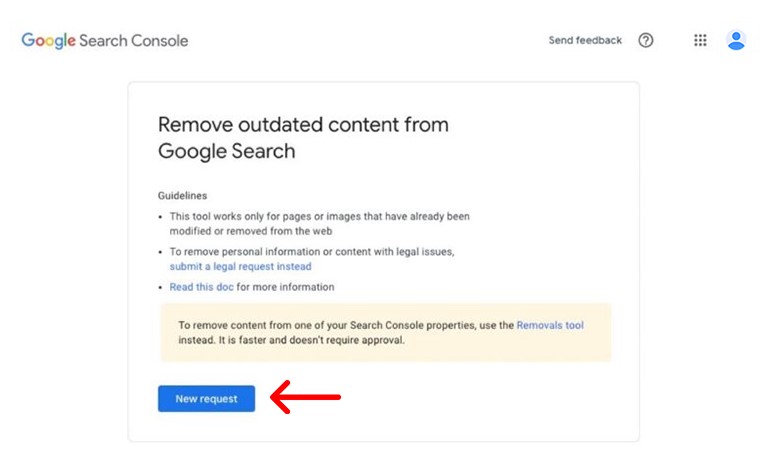Click the 'for more information' text

pyautogui.click(x=285, y=287)
